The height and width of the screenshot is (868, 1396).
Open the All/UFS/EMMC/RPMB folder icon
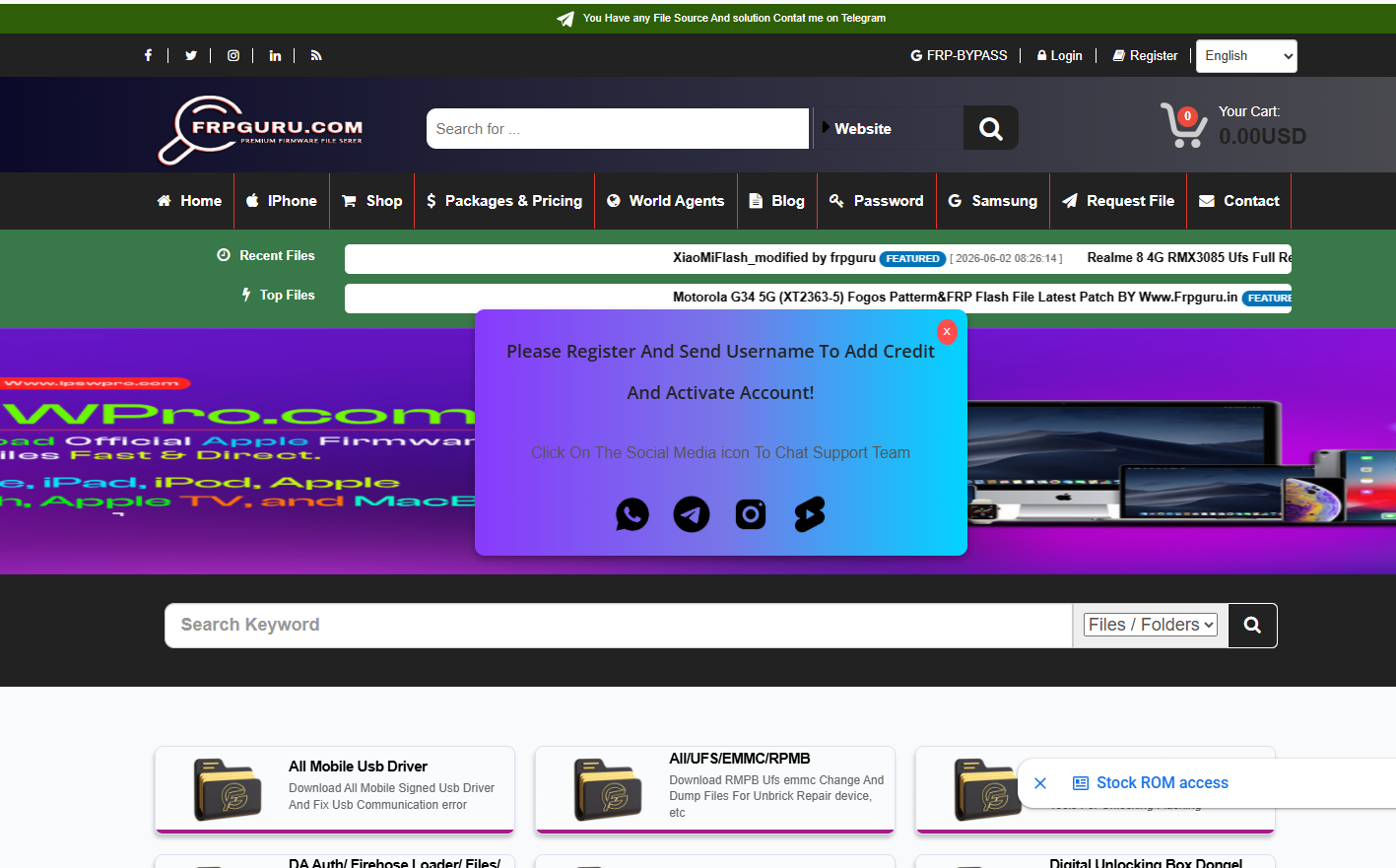coord(608,790)
